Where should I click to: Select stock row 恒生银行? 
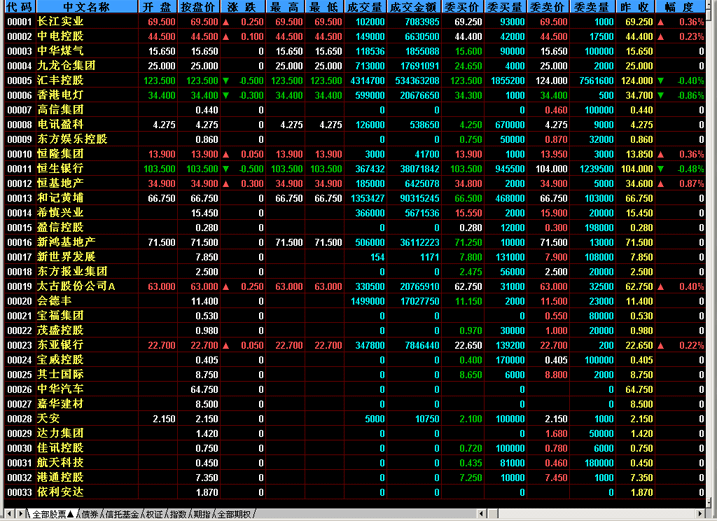355,168
